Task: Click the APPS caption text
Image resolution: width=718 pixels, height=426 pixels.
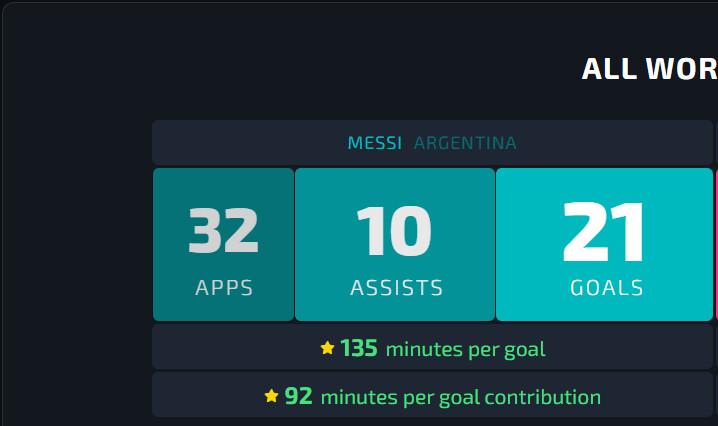Action: 224,288
